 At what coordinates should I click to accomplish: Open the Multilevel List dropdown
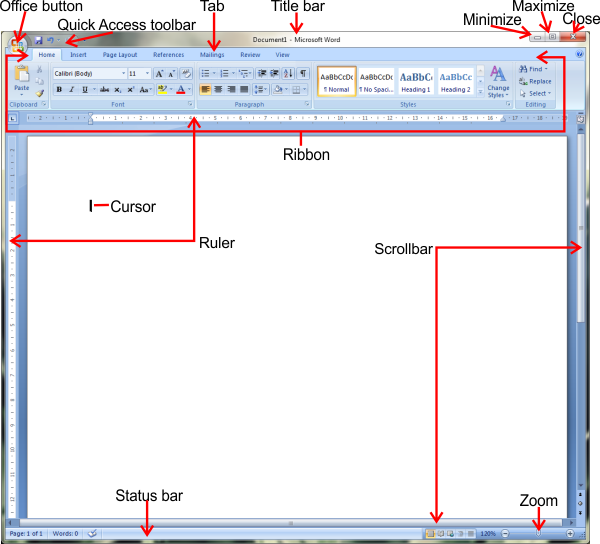[x=245, y=73]
